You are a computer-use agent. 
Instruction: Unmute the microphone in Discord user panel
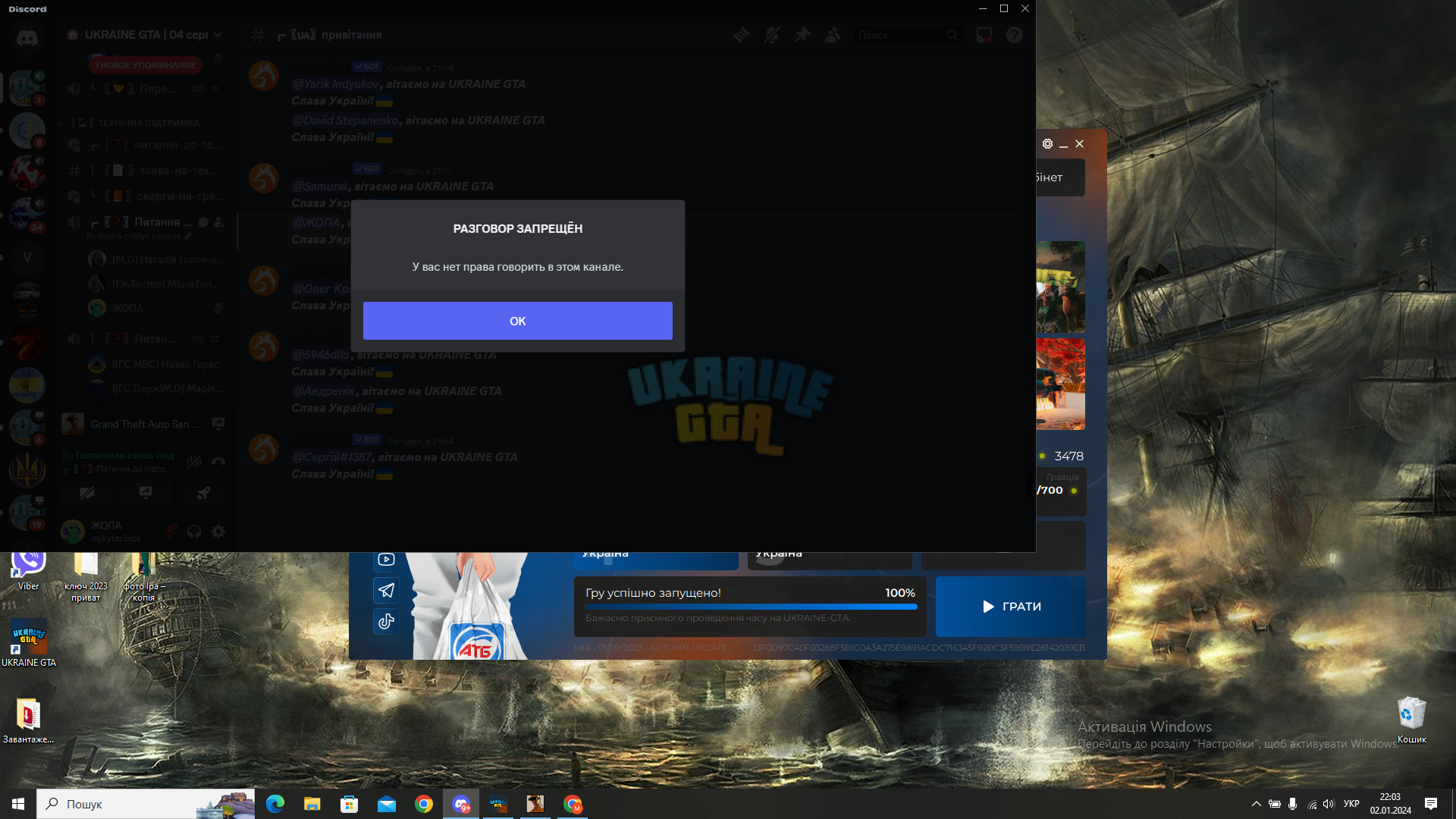[171, 531]
